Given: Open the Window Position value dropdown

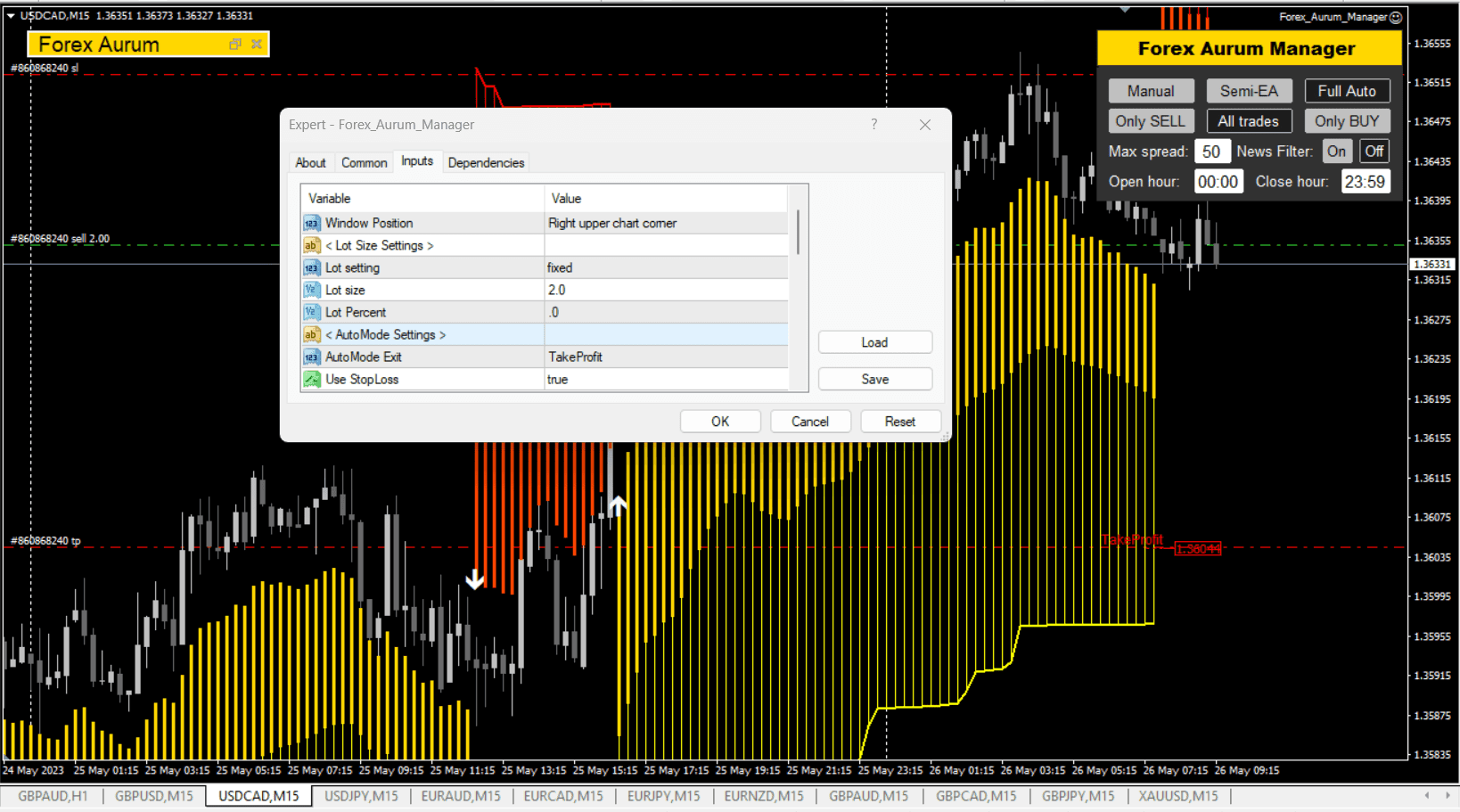Looking at the screenshot, I should tap(665, 224).
